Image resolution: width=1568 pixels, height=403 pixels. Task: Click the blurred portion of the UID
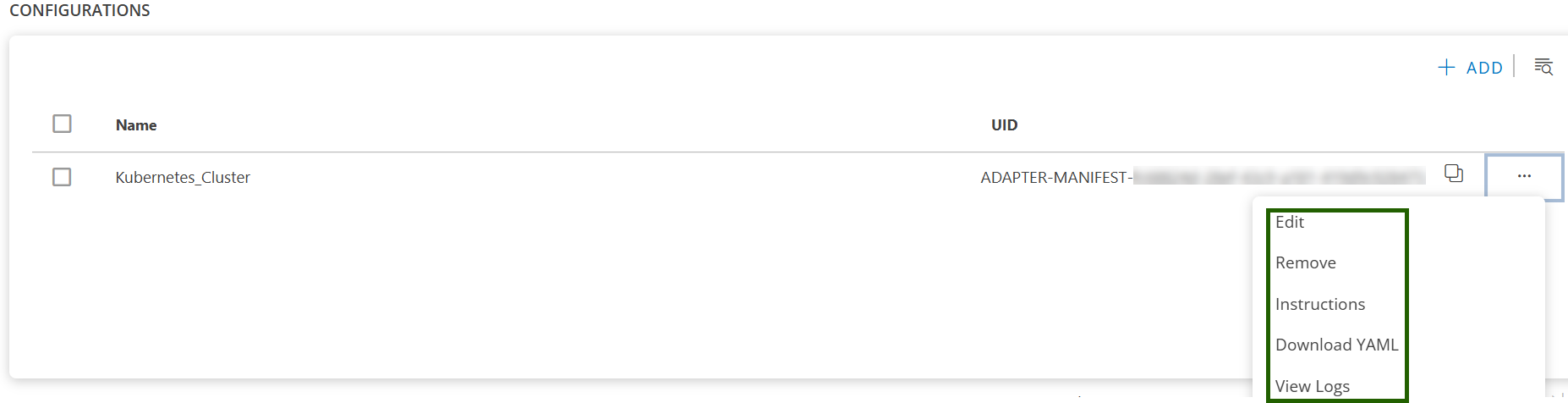click(1277, 177)
